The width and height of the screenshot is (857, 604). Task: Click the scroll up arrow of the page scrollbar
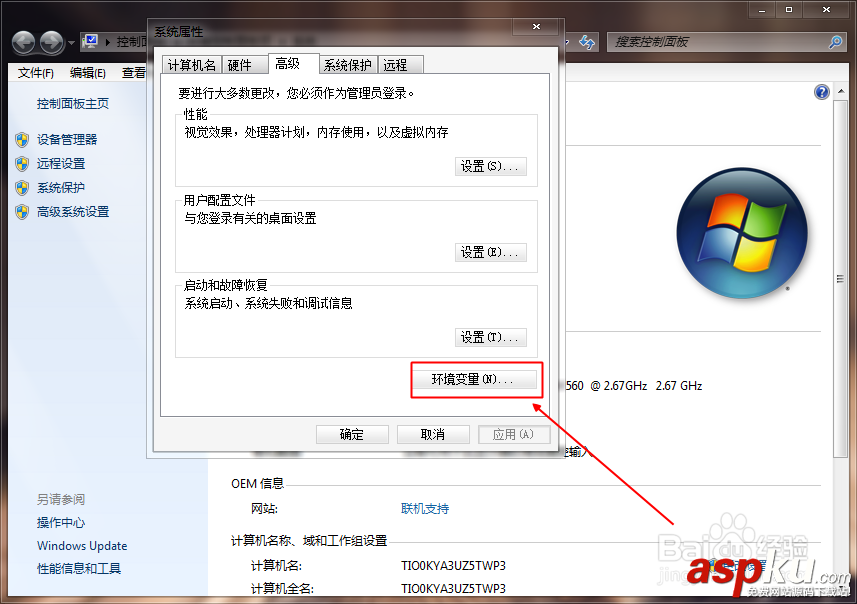click(x=841, y=91)
